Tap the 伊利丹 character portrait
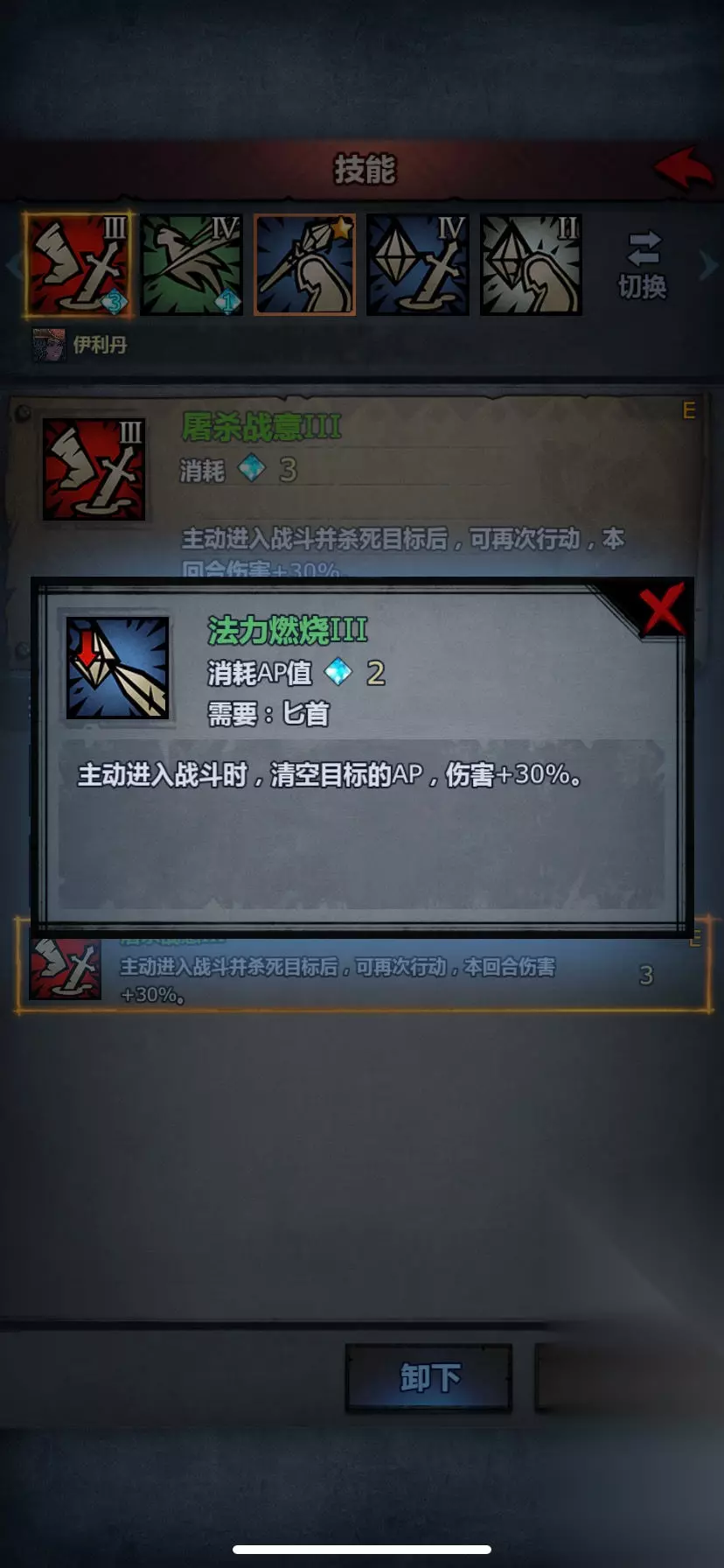This screenshot has height=1568, width=724. [49, 346]
